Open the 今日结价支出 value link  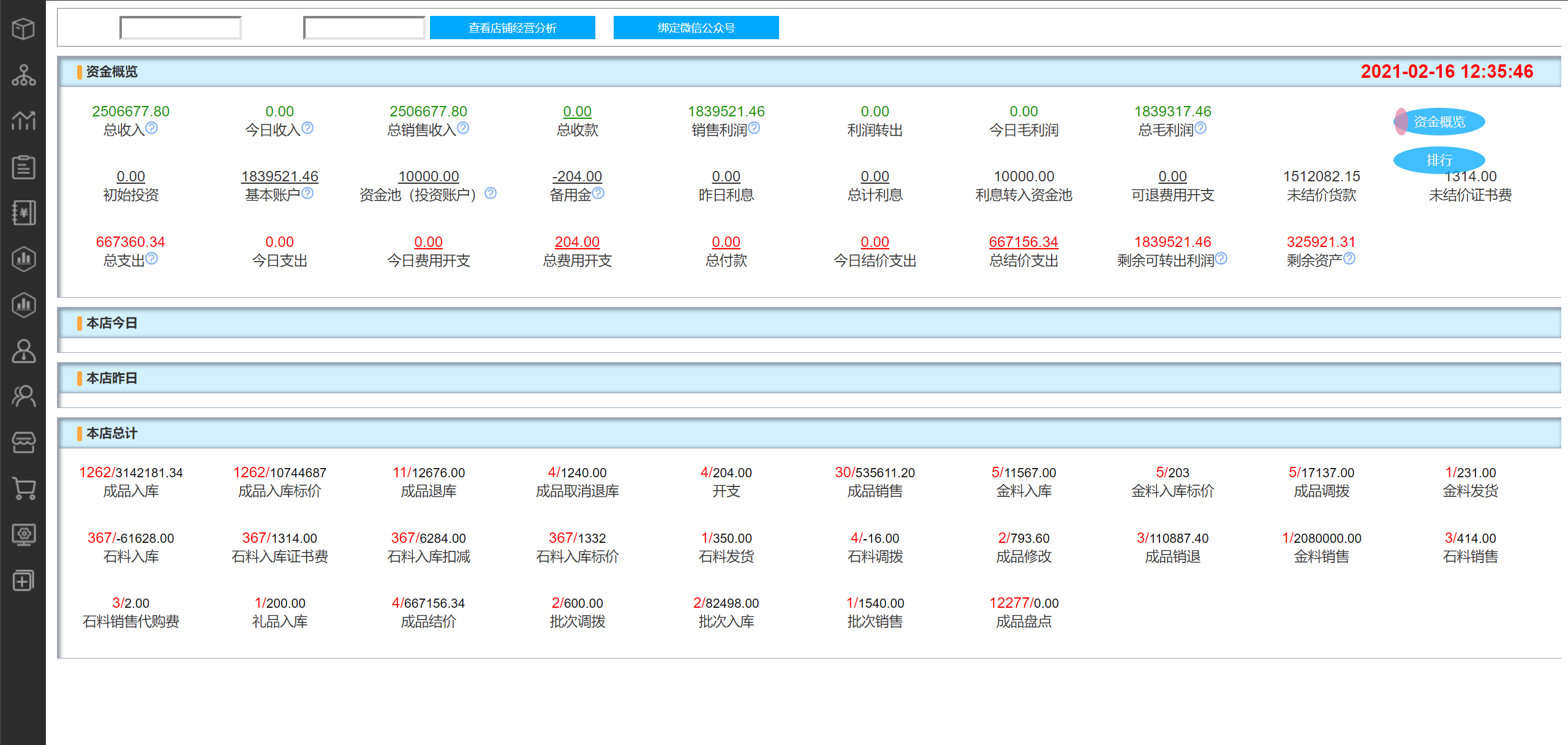(875, 242)
